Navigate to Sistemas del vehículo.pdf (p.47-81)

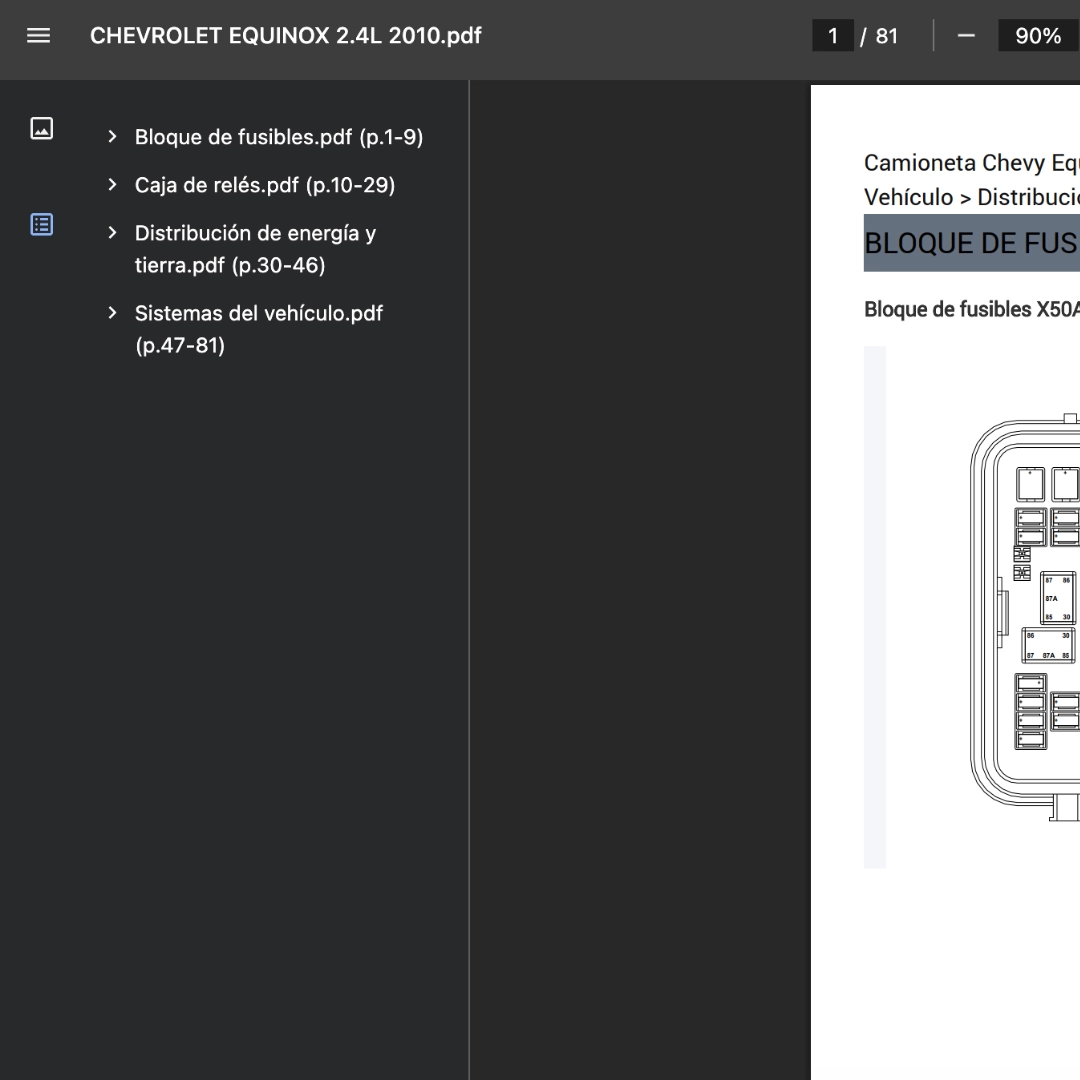[x=258, y=329]
